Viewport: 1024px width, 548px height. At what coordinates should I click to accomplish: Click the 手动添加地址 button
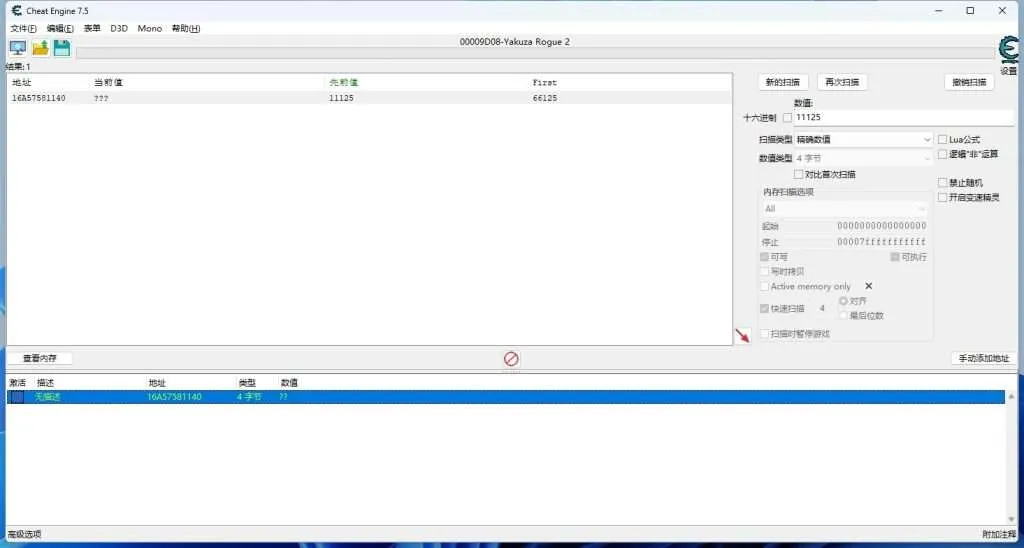(x=984, y=358)
